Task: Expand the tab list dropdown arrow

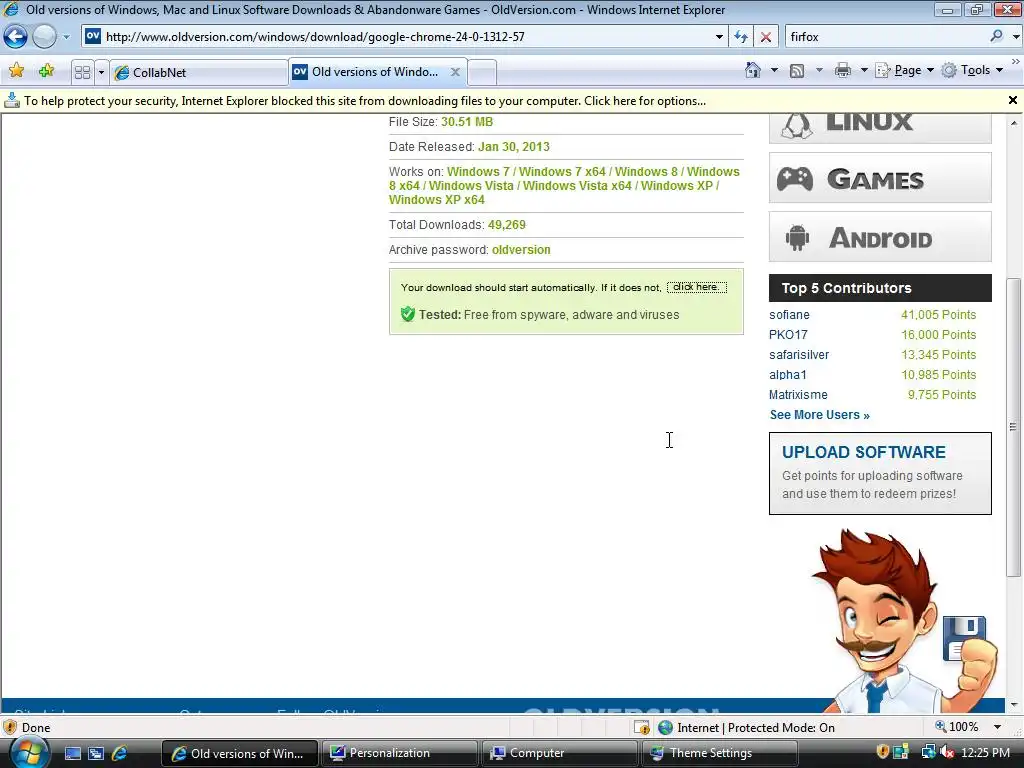Action: (101, 72)
